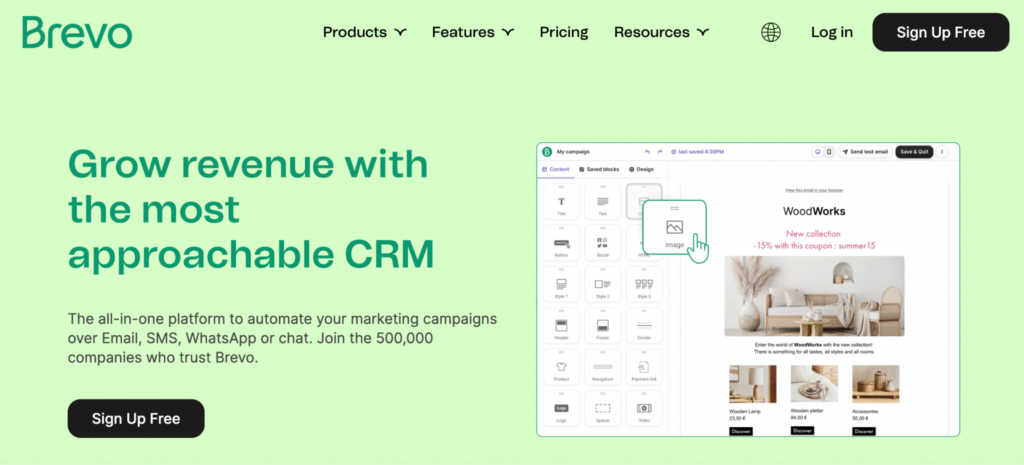Click the New collection pink text

point(813,233)
